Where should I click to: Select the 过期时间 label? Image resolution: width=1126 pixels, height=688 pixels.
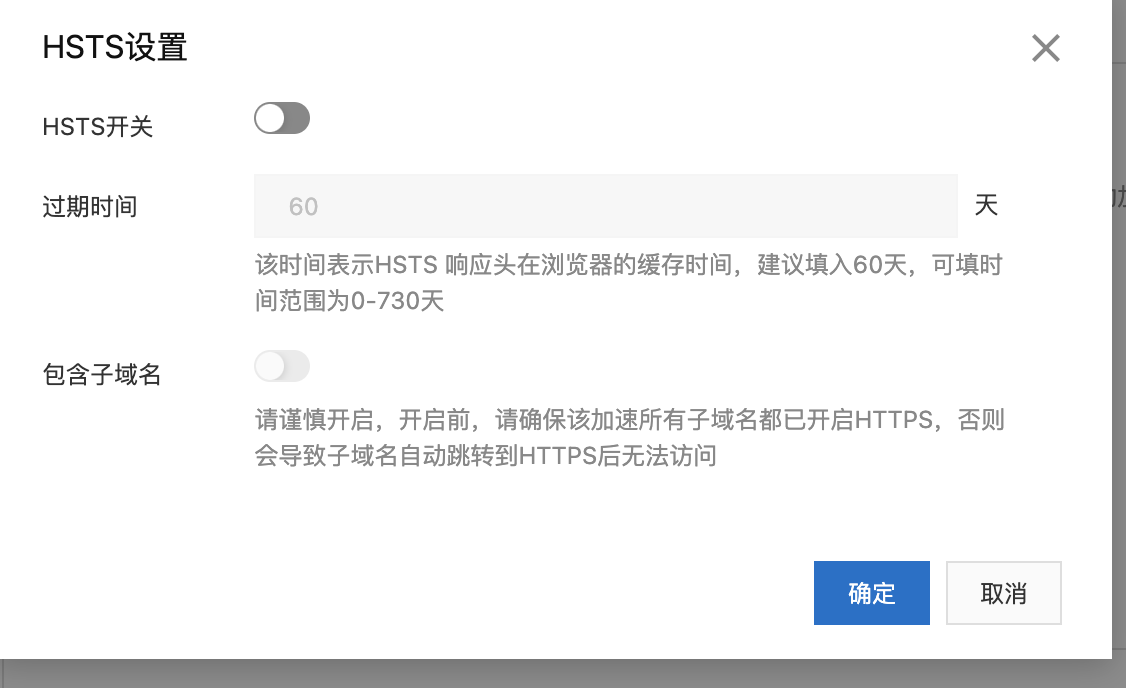click(x=90, y=206)
